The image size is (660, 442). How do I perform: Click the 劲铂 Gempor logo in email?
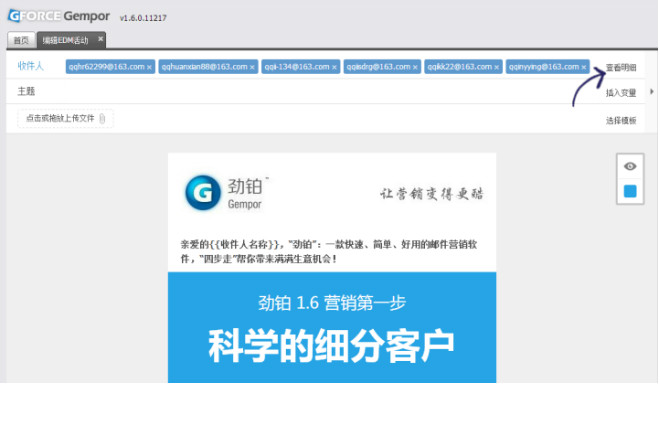pyautogui.click(x=226, y=192)
